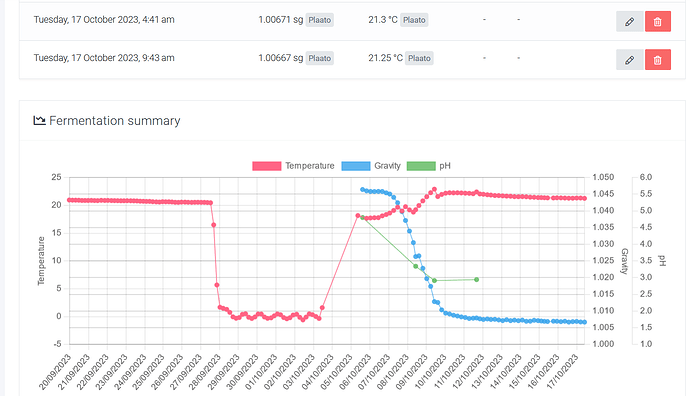Screen dimensions: 690x396
Task: Click the last green pH data point
Action: (x=477, y=280)
